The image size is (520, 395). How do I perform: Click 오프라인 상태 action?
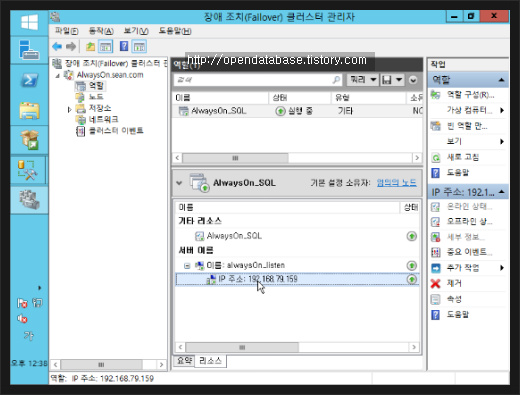click(x=469, y=221)
